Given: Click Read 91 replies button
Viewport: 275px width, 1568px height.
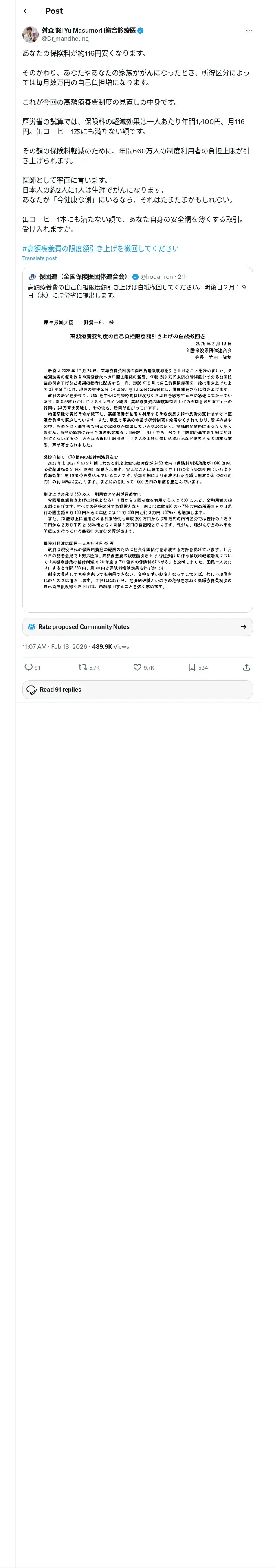Looking at the screenshot, I should pyautogui.click(x=137, y=689).
